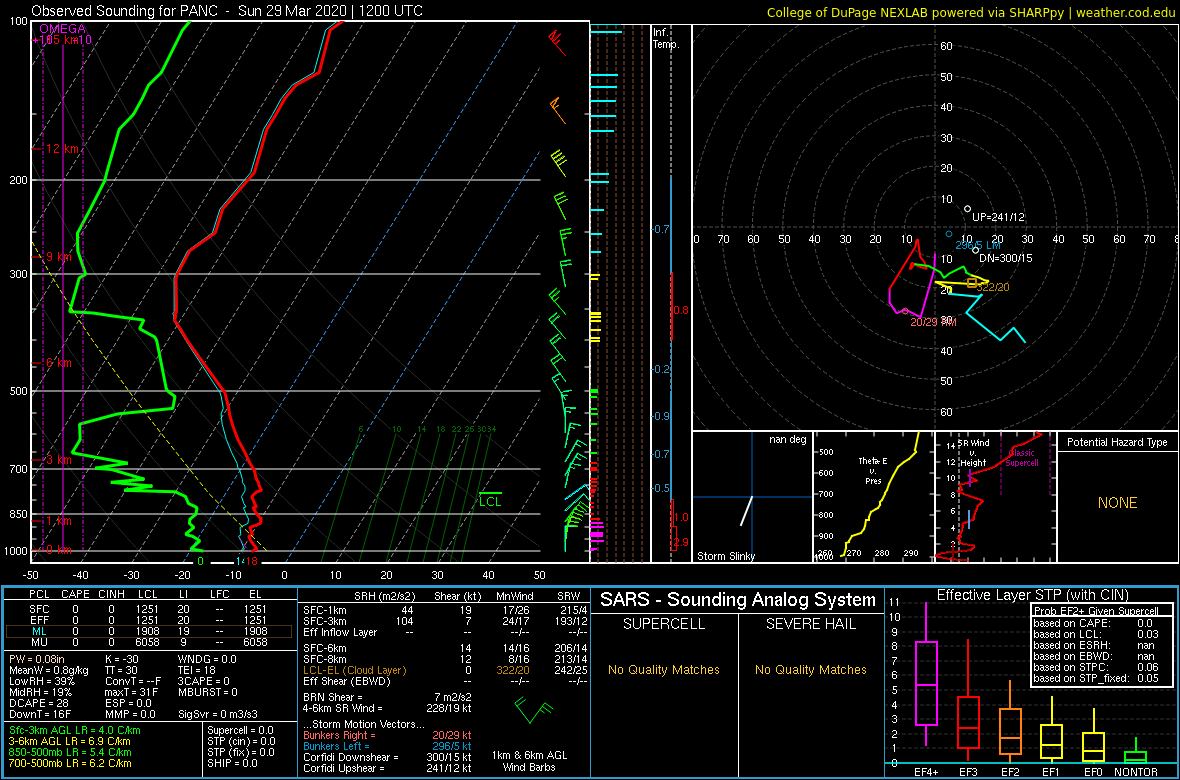
Task: Click '4-6km SR Wind =' row
Action: (x=387, y=708)
